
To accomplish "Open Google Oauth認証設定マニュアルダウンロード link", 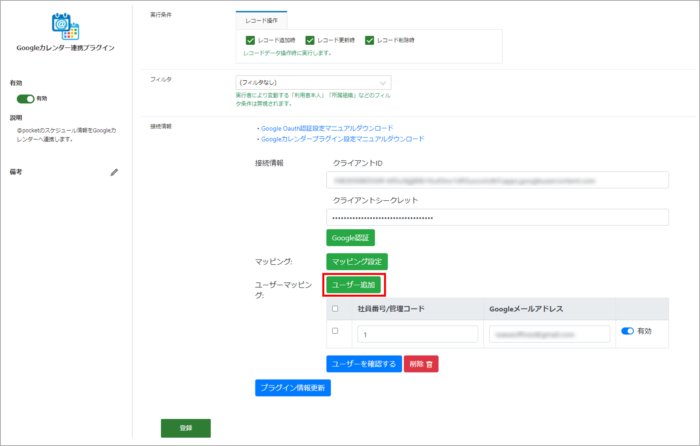I will pos(327,128).
